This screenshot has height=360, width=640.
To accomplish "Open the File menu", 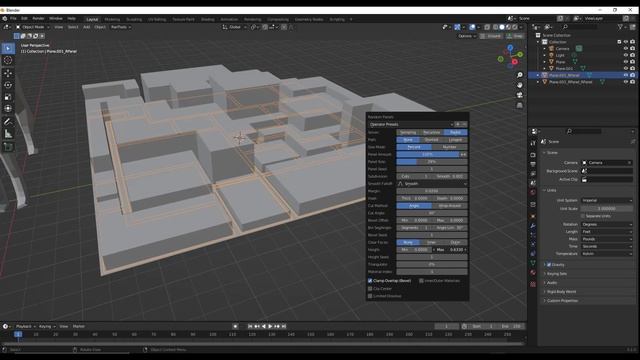I will pos(13,19).
